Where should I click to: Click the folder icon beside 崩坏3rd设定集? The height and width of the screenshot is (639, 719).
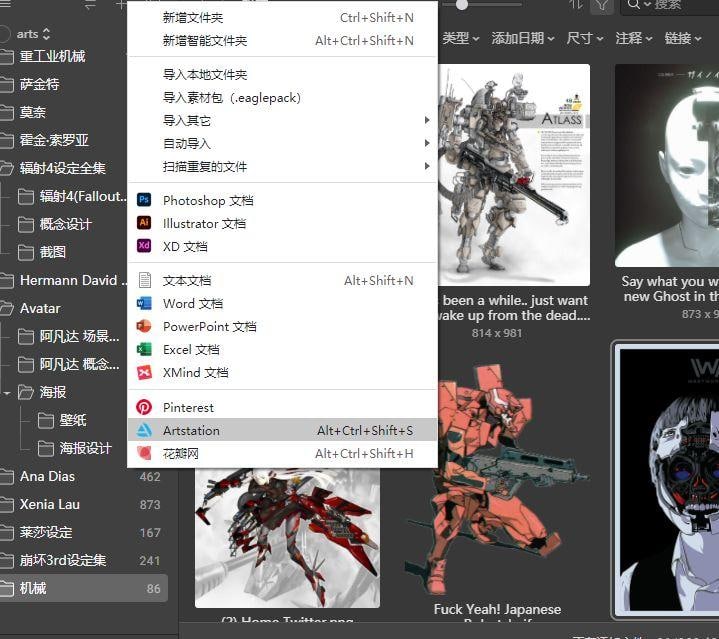pyautogui.click(x=6, y=561)
